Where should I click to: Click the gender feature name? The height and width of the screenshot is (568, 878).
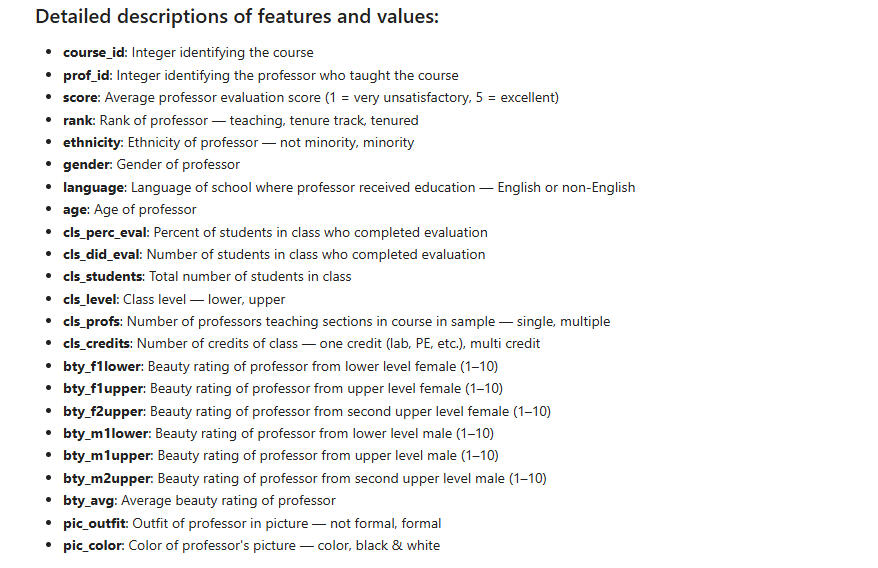(86, 165)
